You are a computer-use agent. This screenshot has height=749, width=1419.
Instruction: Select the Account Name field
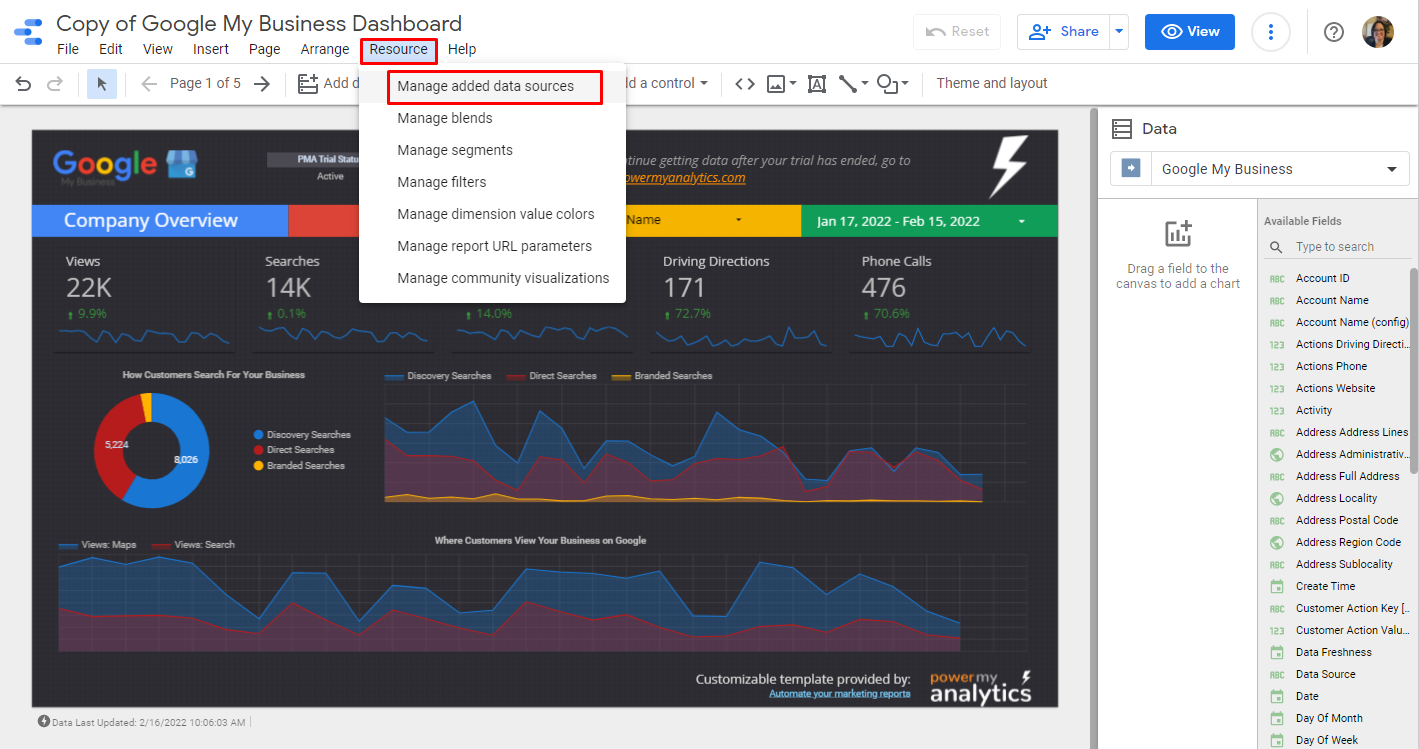[x=1332, y=300]
